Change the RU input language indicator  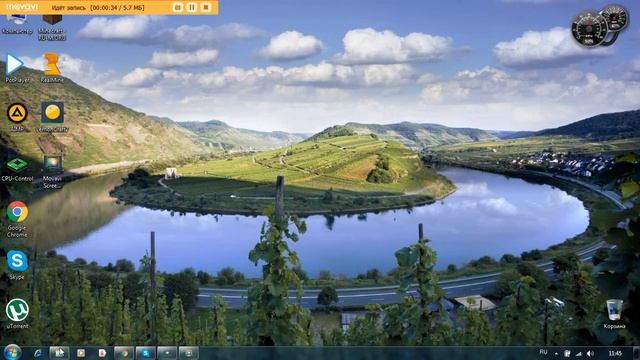point(543,352)
